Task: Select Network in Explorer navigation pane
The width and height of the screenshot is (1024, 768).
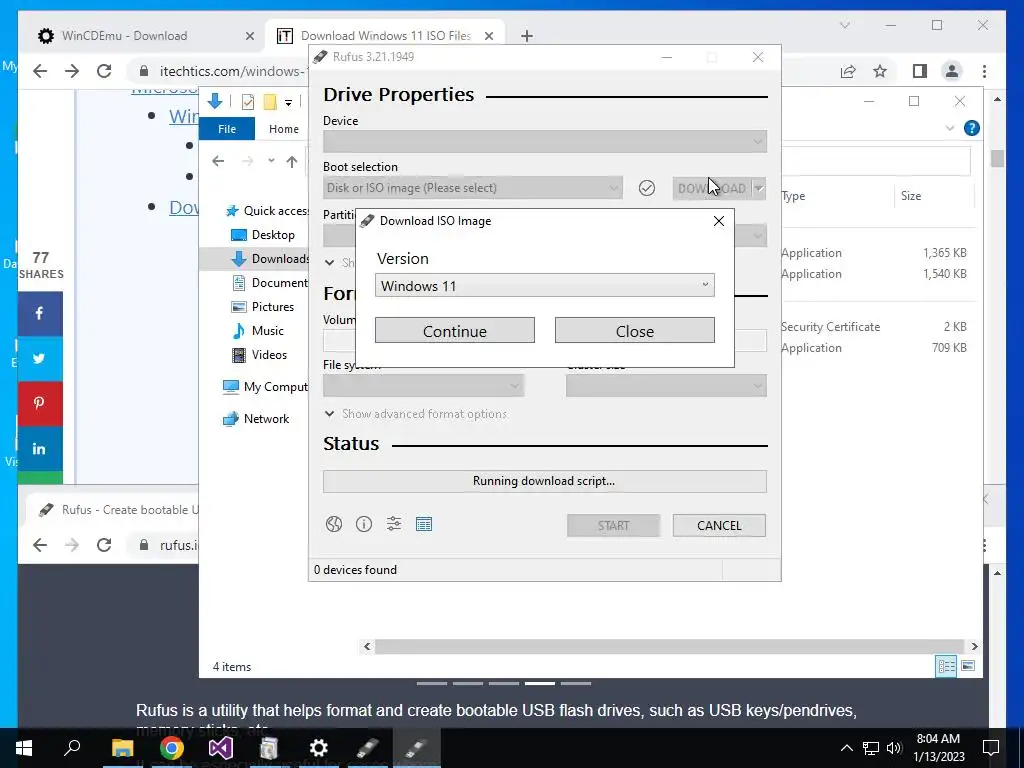Action: pos(266,419)
